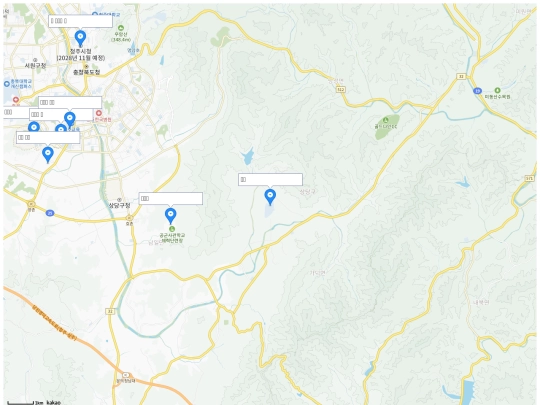This screenshot has height=405, width=540.
Task: Click the blue marker over the 상당구 reservoir
Action: click(x=270, y=197)
